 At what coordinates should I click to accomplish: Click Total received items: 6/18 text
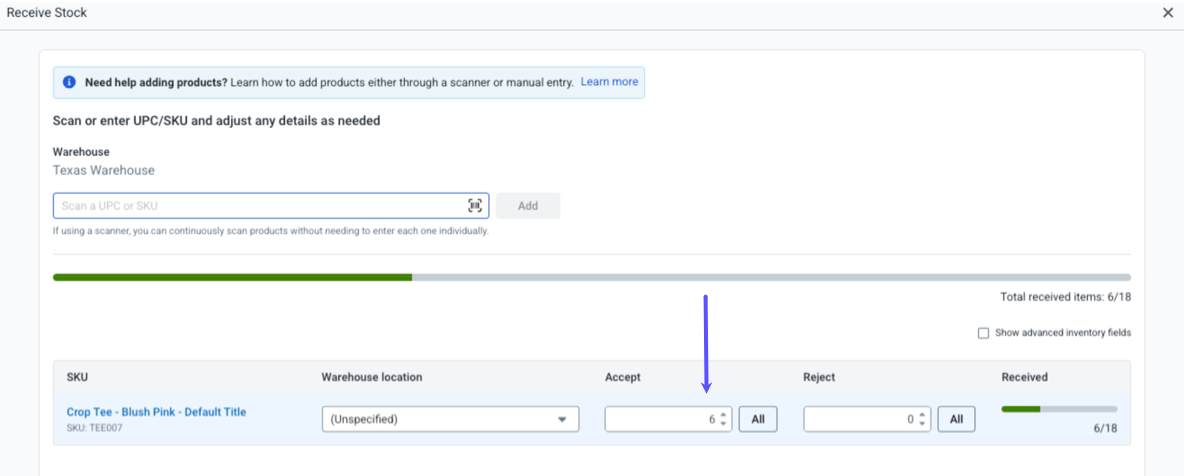point(1065,297)
